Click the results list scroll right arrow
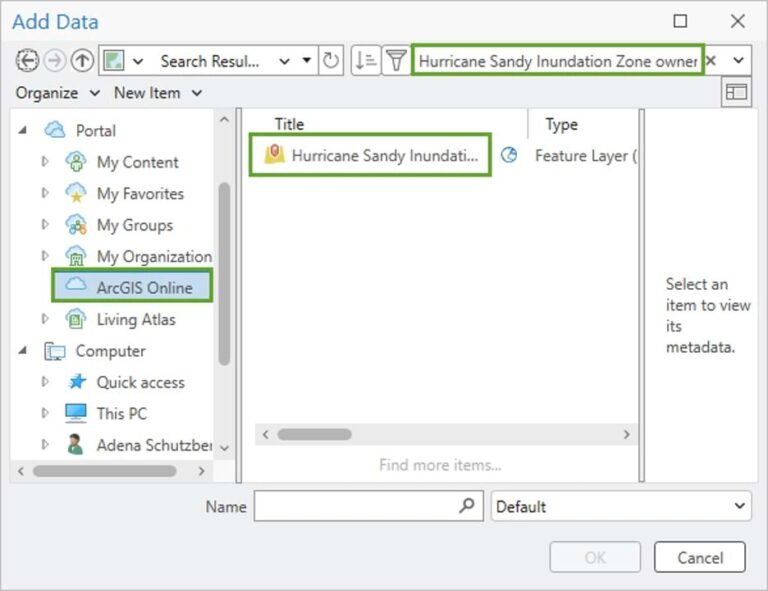This screenshot has height=591, width=768. tap(626, 434)
